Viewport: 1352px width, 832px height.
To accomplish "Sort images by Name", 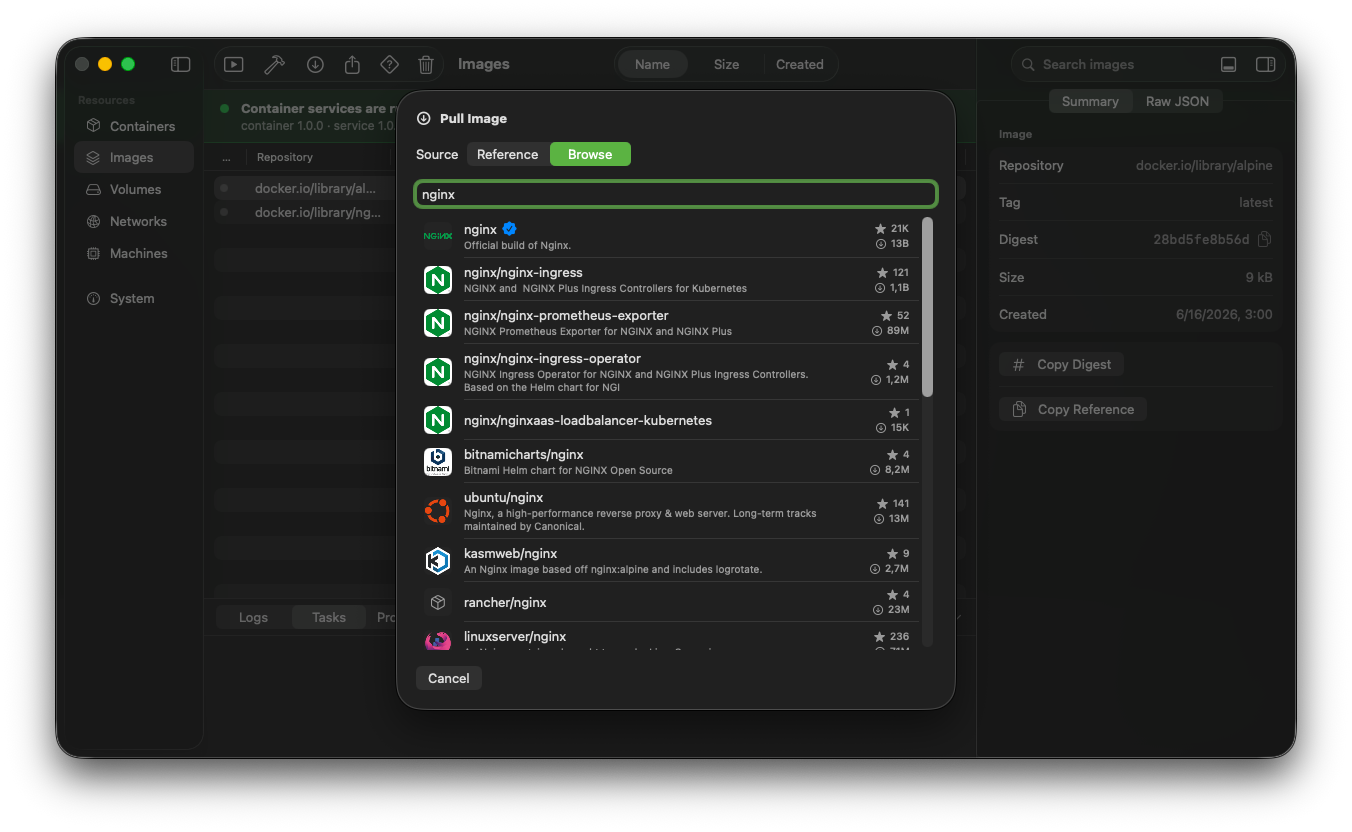I will 652,64.
